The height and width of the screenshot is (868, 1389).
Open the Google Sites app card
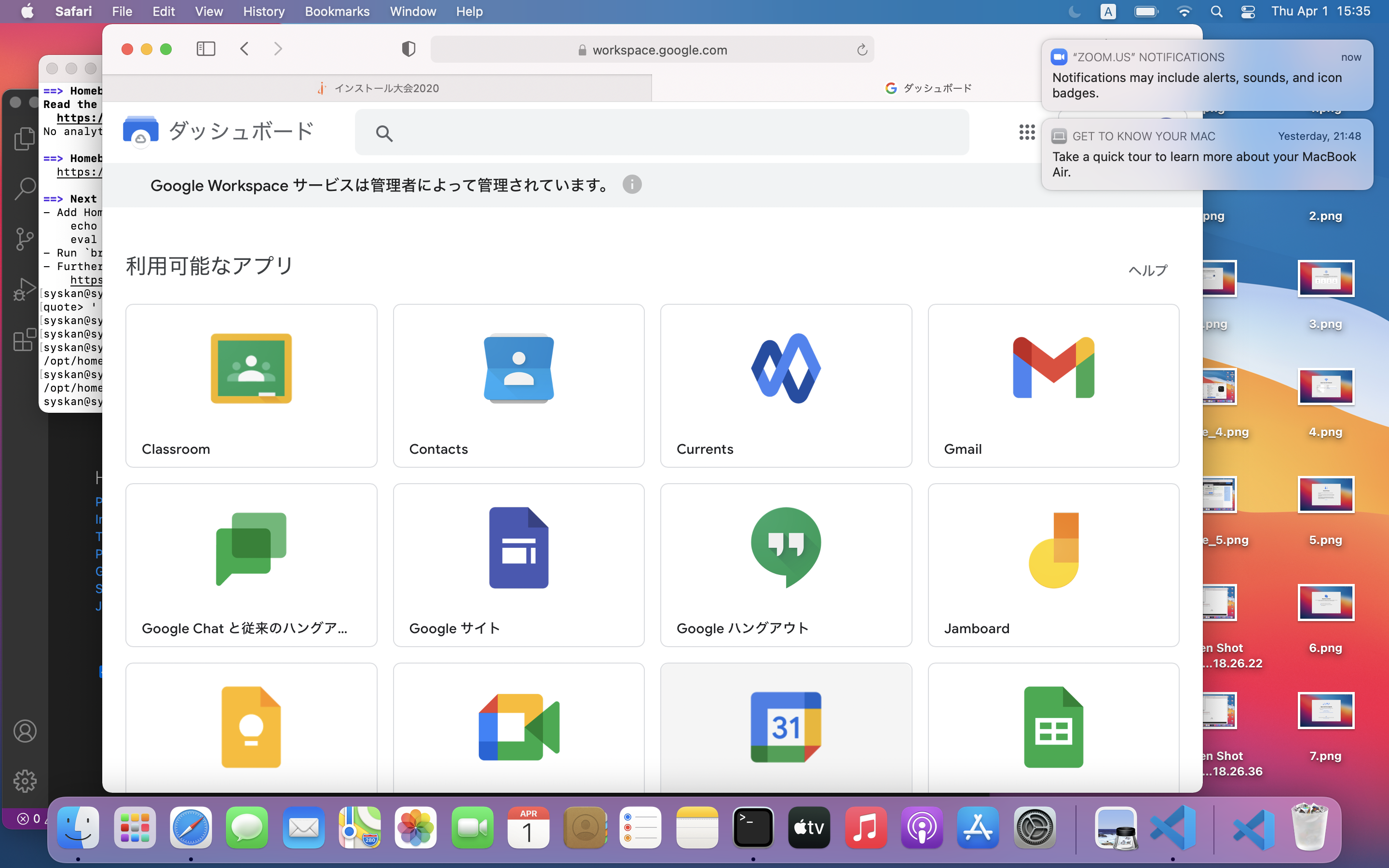pyautogui.click(x=518, y=564)
